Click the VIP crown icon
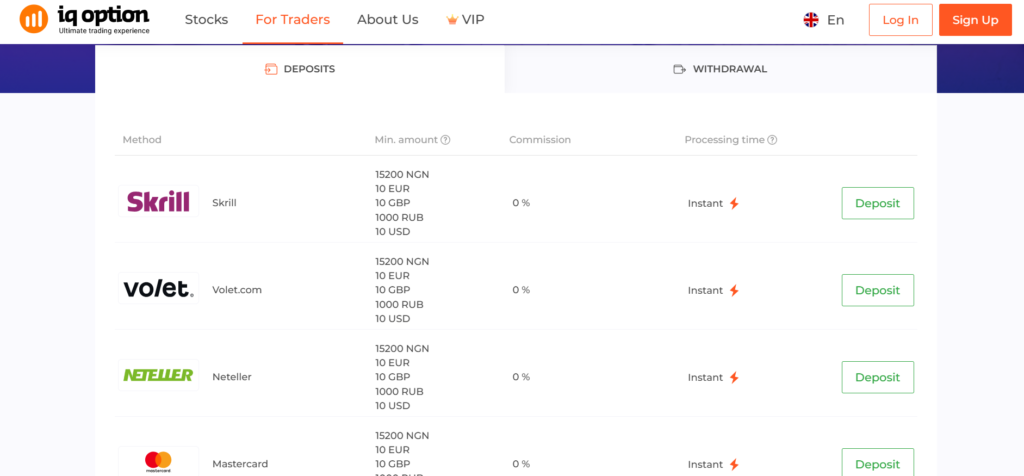1024x476 pixels. coord(452,20)
